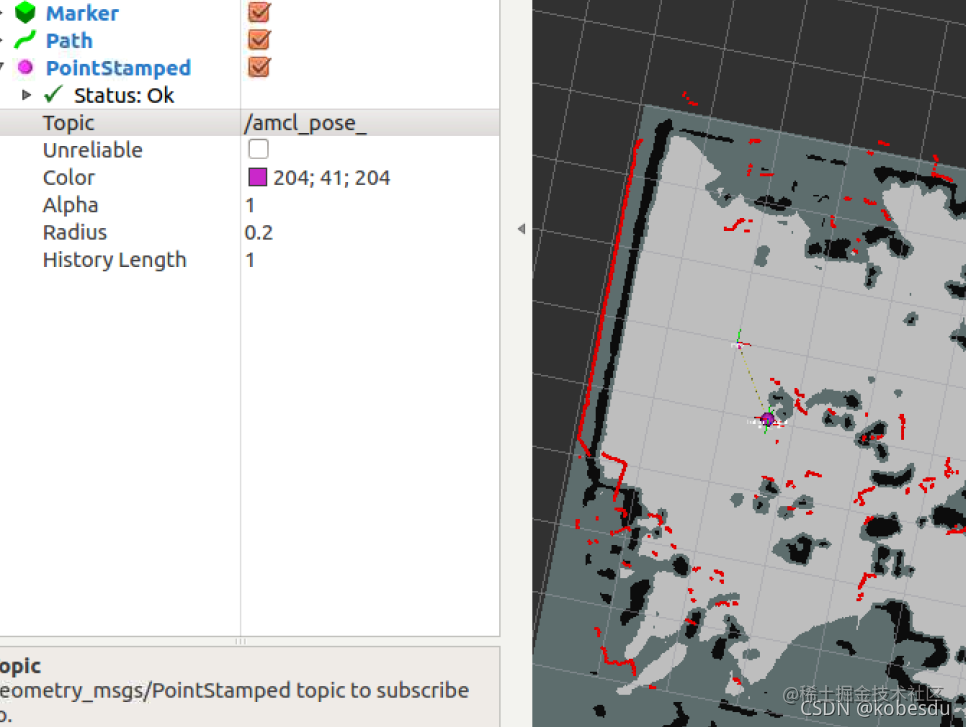Viewport: 966px width, 727px height.
Task: Edit the History Length value
Action: pos(370,260)
